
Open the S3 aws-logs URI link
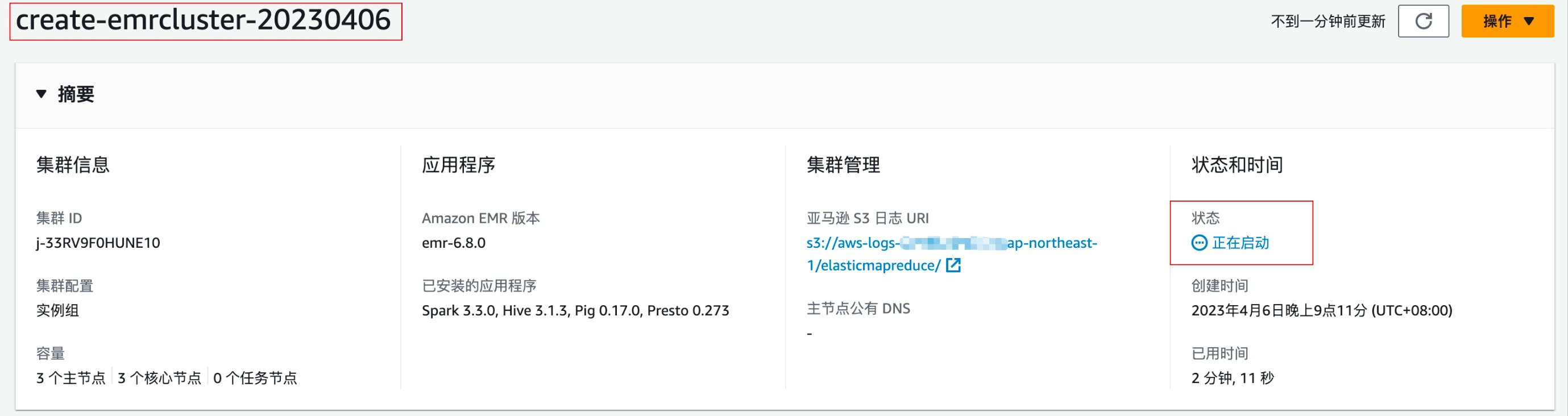click(951, 243)
